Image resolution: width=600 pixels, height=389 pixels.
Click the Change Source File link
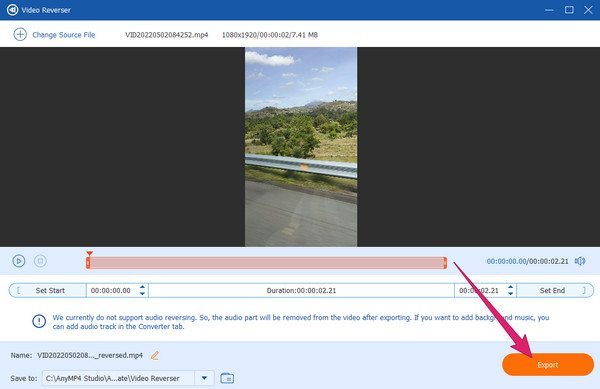coord(64,35)
